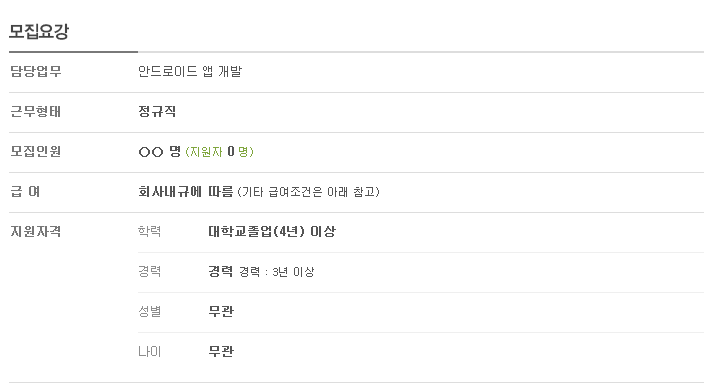The height and width of the screenshot is (388, 718).
Task: Select the 지원자격 label
Action: [x=36, y=231]
